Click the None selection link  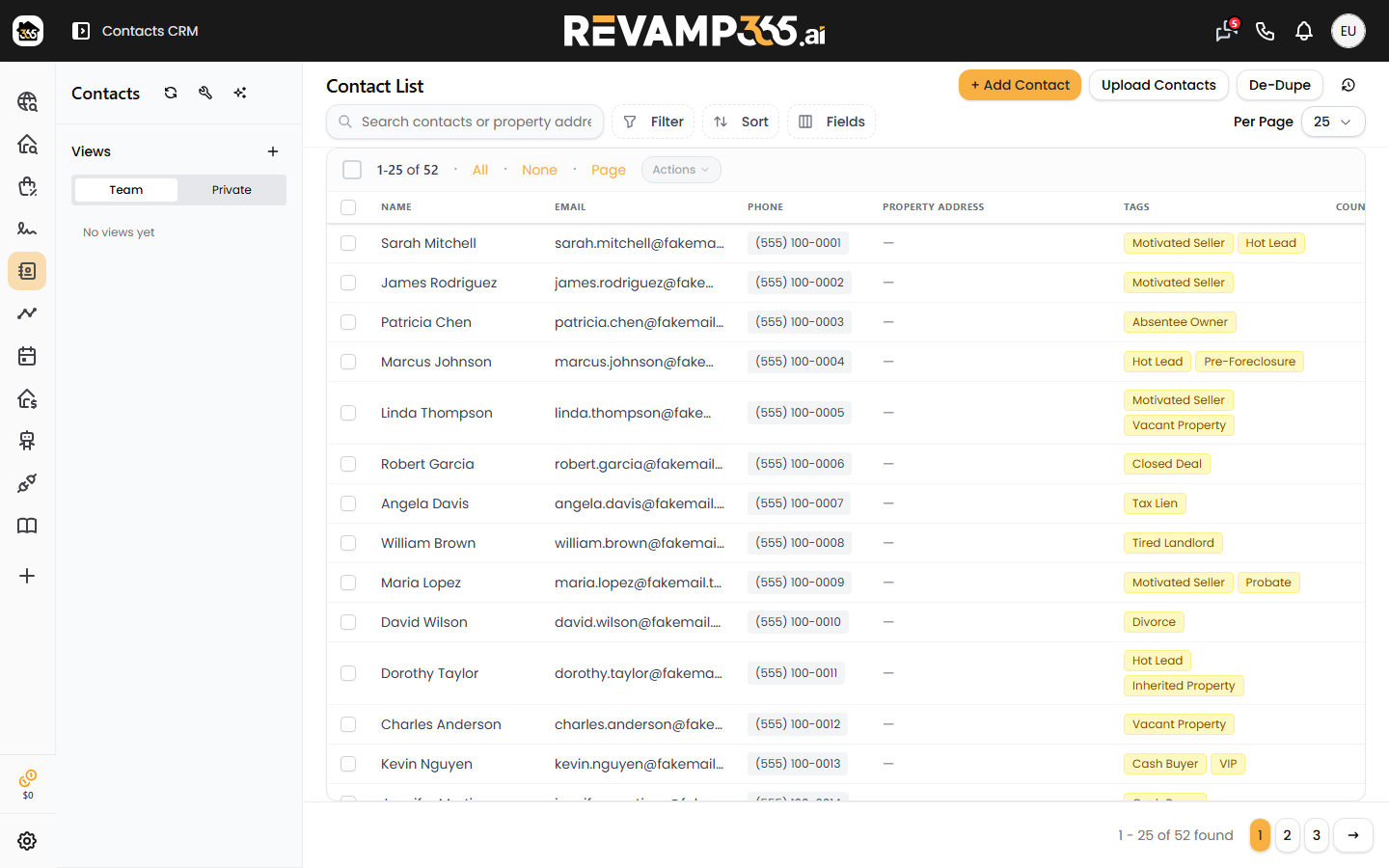[539, 170]
